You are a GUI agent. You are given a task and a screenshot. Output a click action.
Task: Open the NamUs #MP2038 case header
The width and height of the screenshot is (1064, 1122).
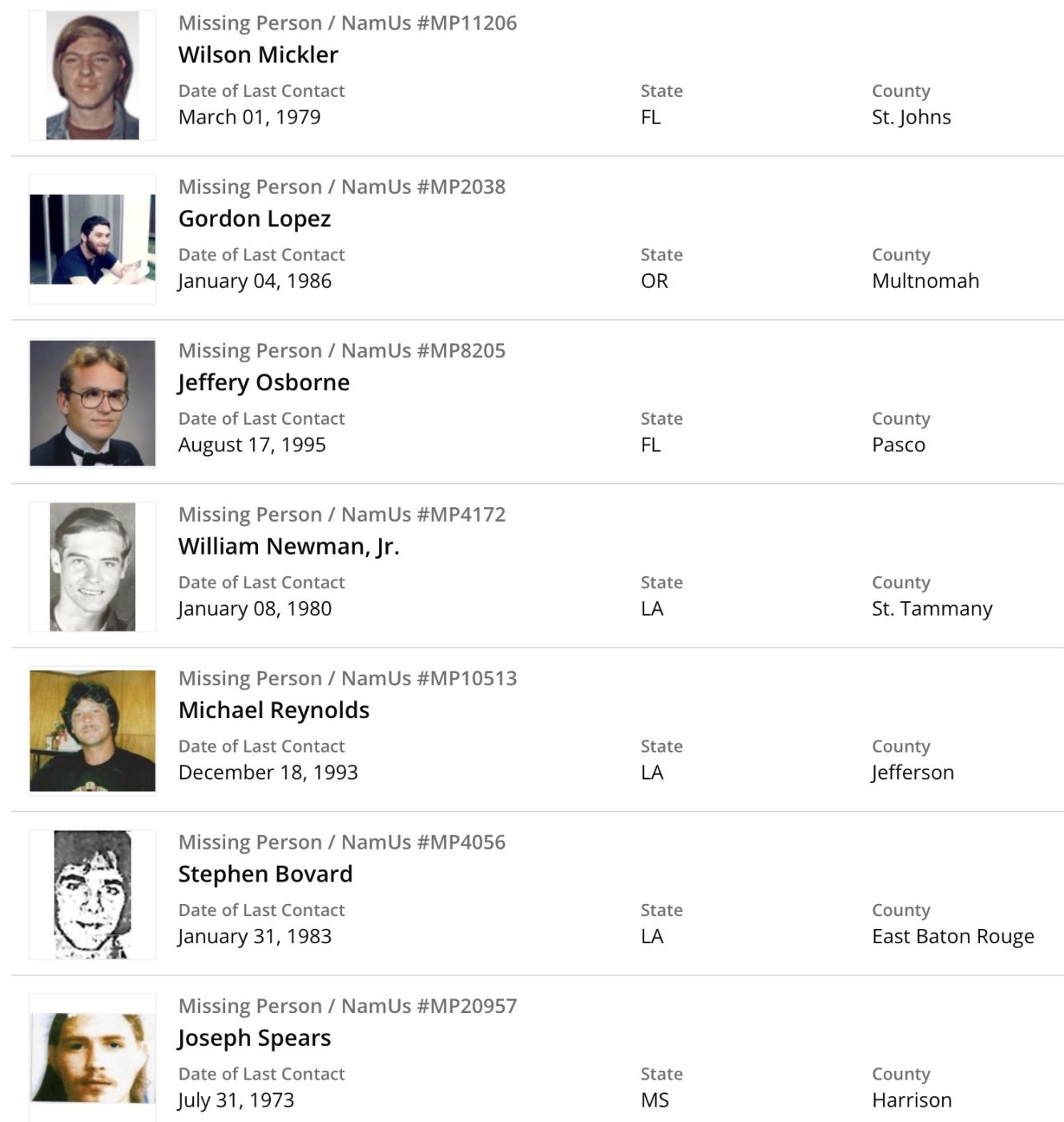coord(341,187)
